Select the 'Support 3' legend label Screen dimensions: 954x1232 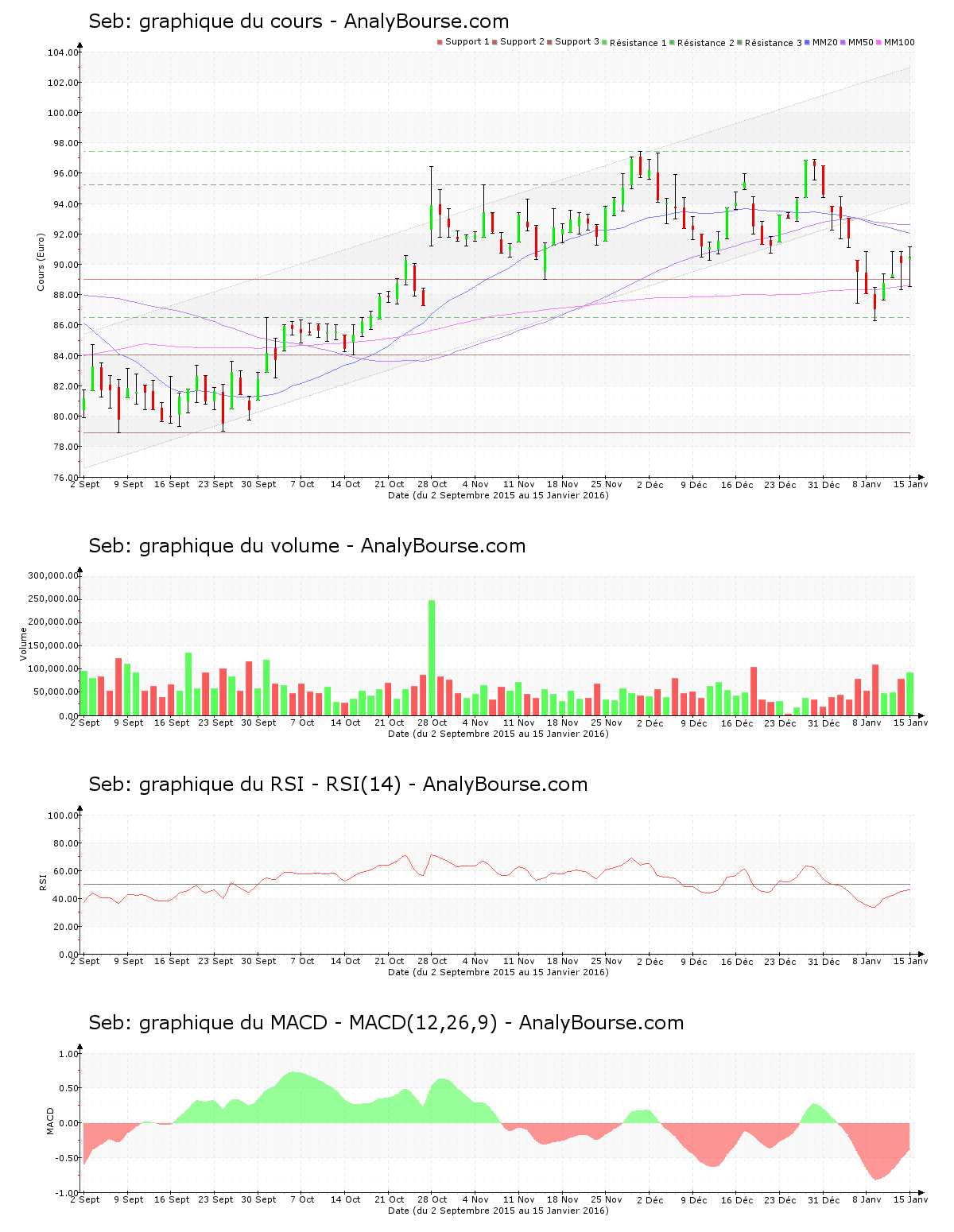click(x=577, y=42)
